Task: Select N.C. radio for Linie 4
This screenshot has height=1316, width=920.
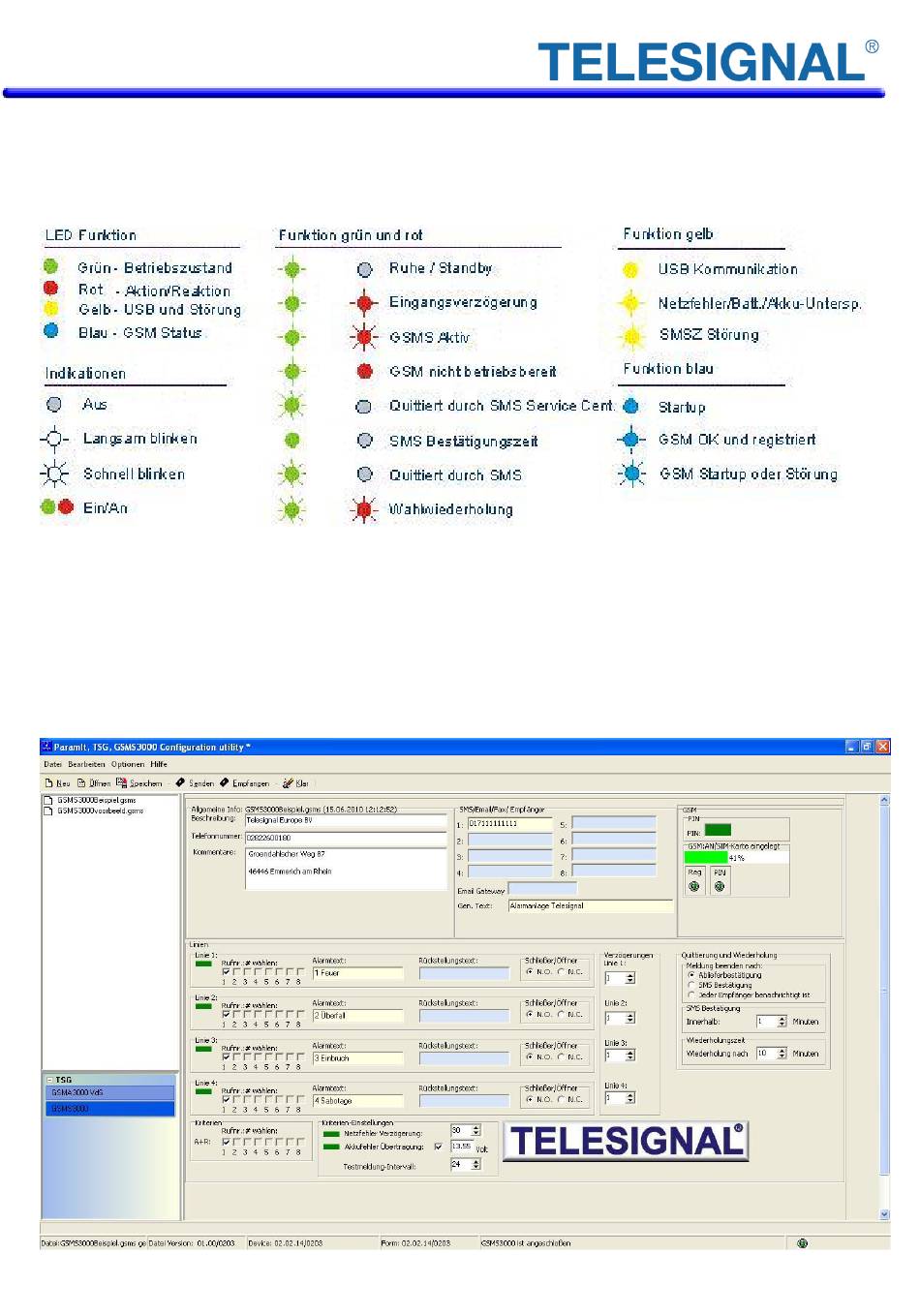Action: pos(561,1099)
